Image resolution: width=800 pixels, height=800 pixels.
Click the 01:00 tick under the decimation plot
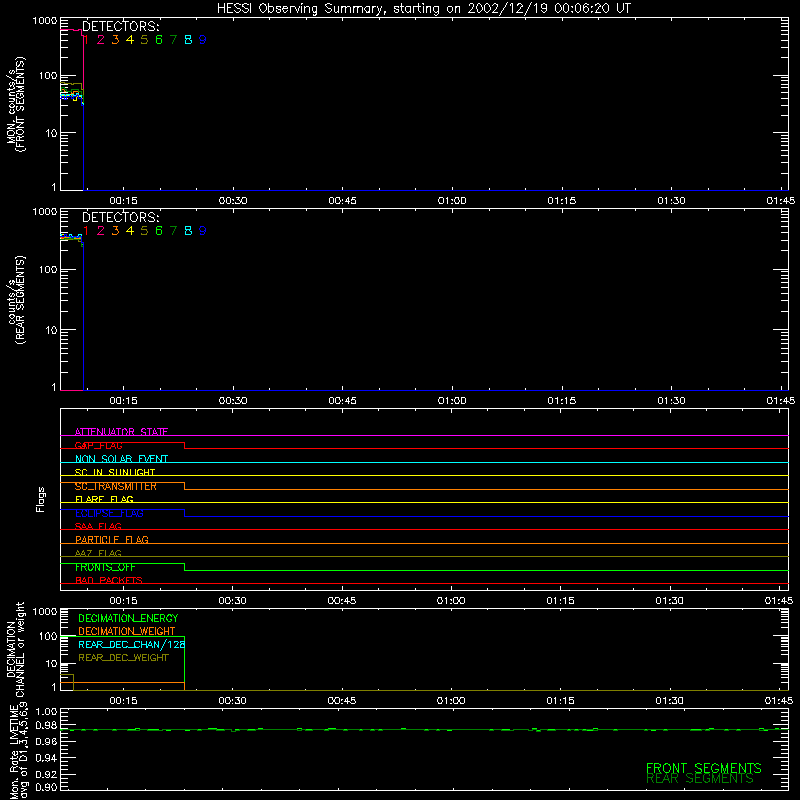[x=451, y=701]
